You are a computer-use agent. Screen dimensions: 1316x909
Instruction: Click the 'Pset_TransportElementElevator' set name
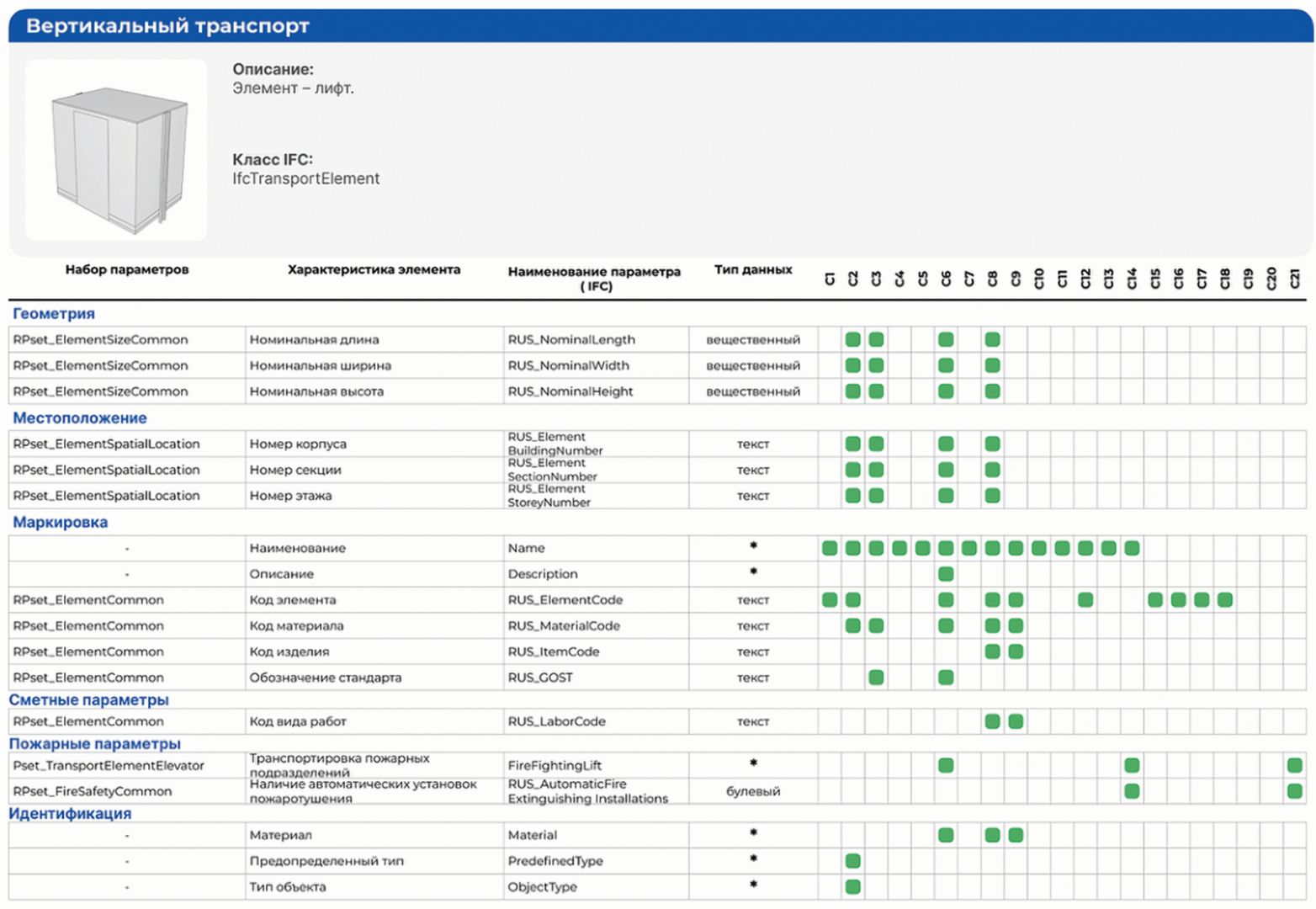click(x=109, y=765)
